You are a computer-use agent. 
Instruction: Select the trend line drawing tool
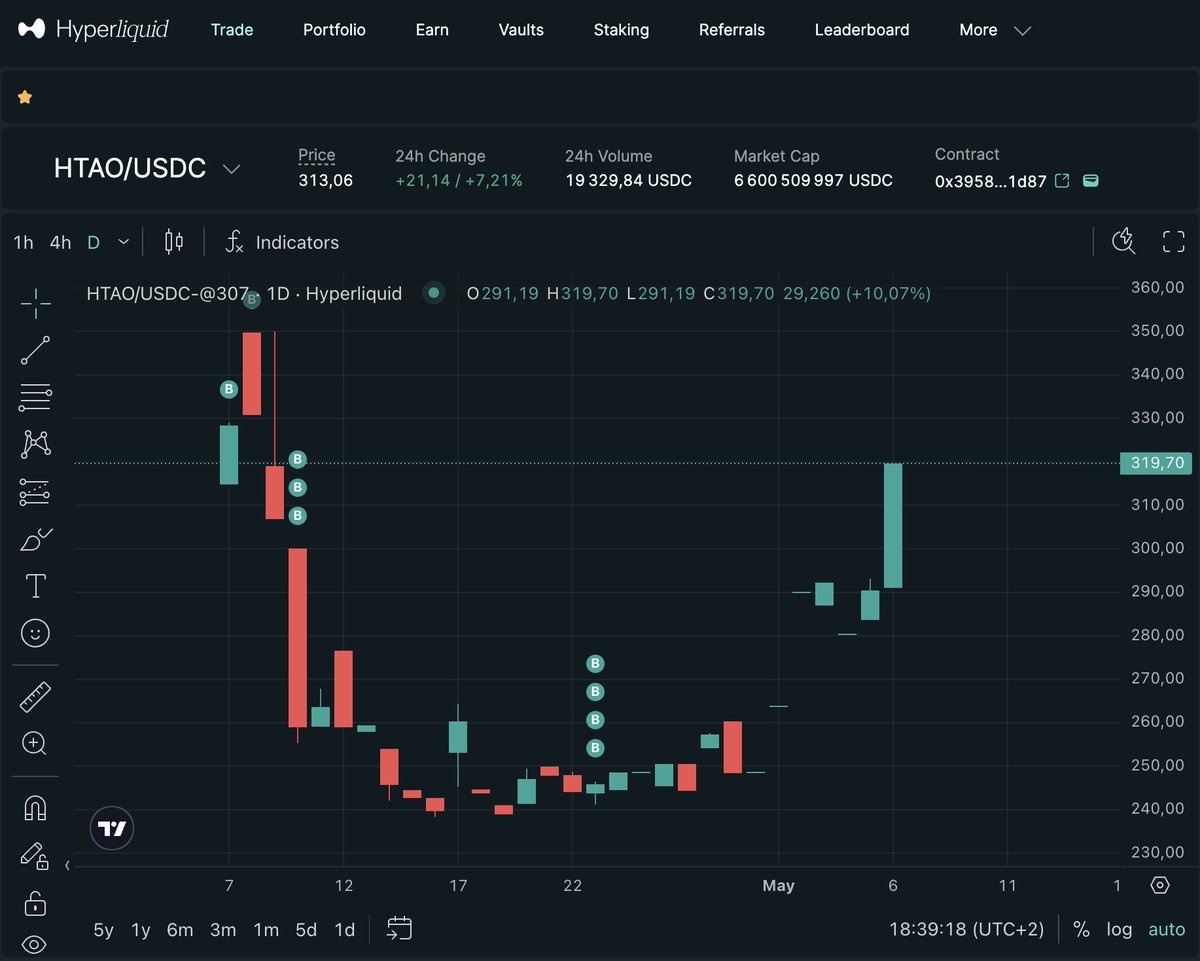(x=36, y=350)
